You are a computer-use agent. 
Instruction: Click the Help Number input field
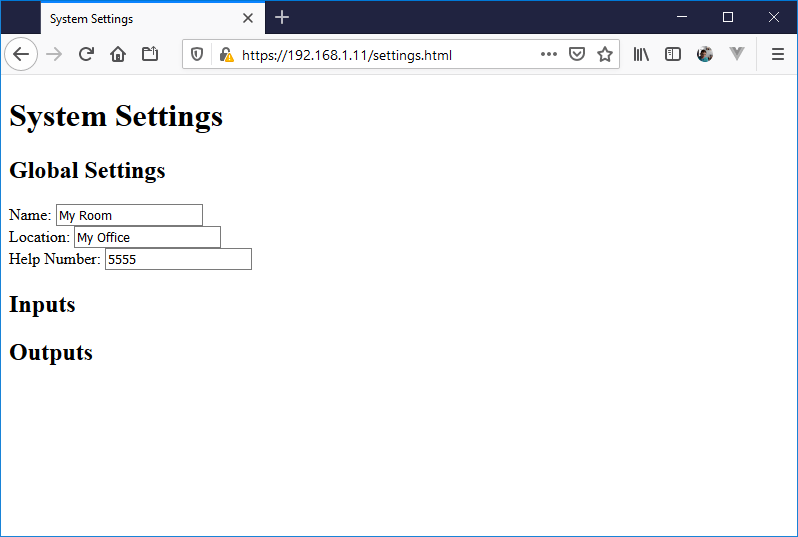[178, 259]
